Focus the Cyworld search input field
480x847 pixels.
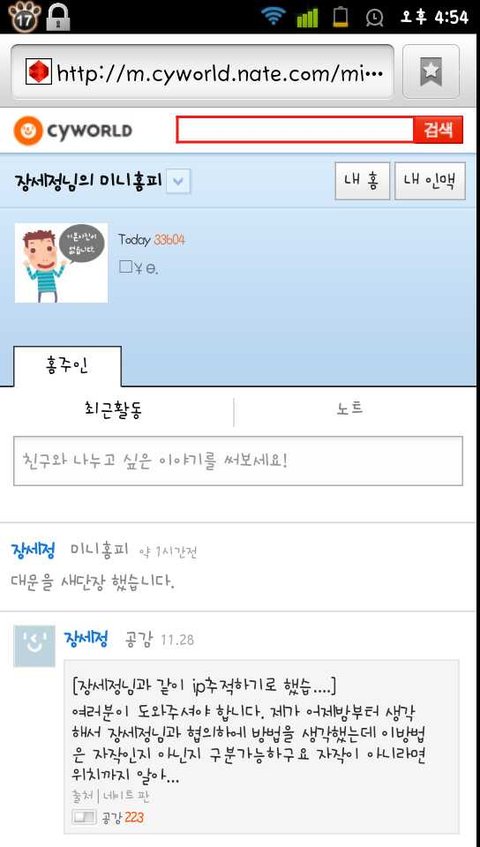(295, 130)
